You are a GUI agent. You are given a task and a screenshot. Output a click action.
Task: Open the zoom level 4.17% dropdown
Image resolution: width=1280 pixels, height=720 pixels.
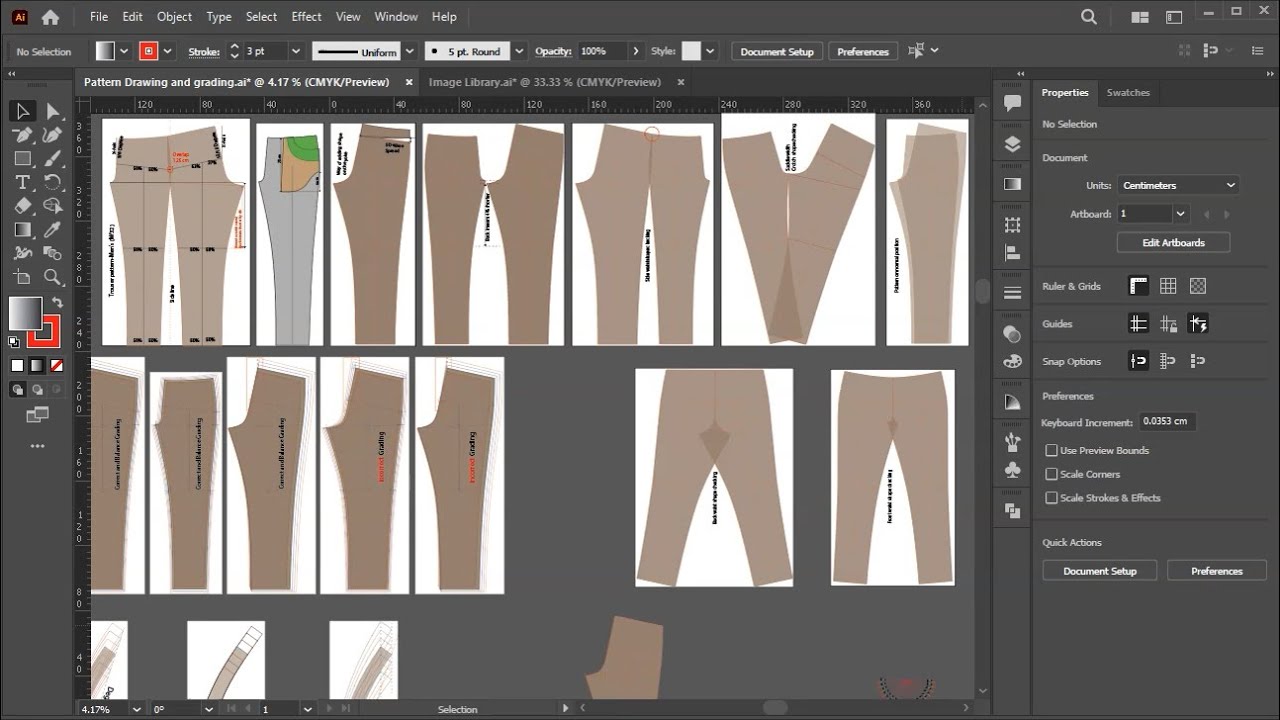coord(136,709)
